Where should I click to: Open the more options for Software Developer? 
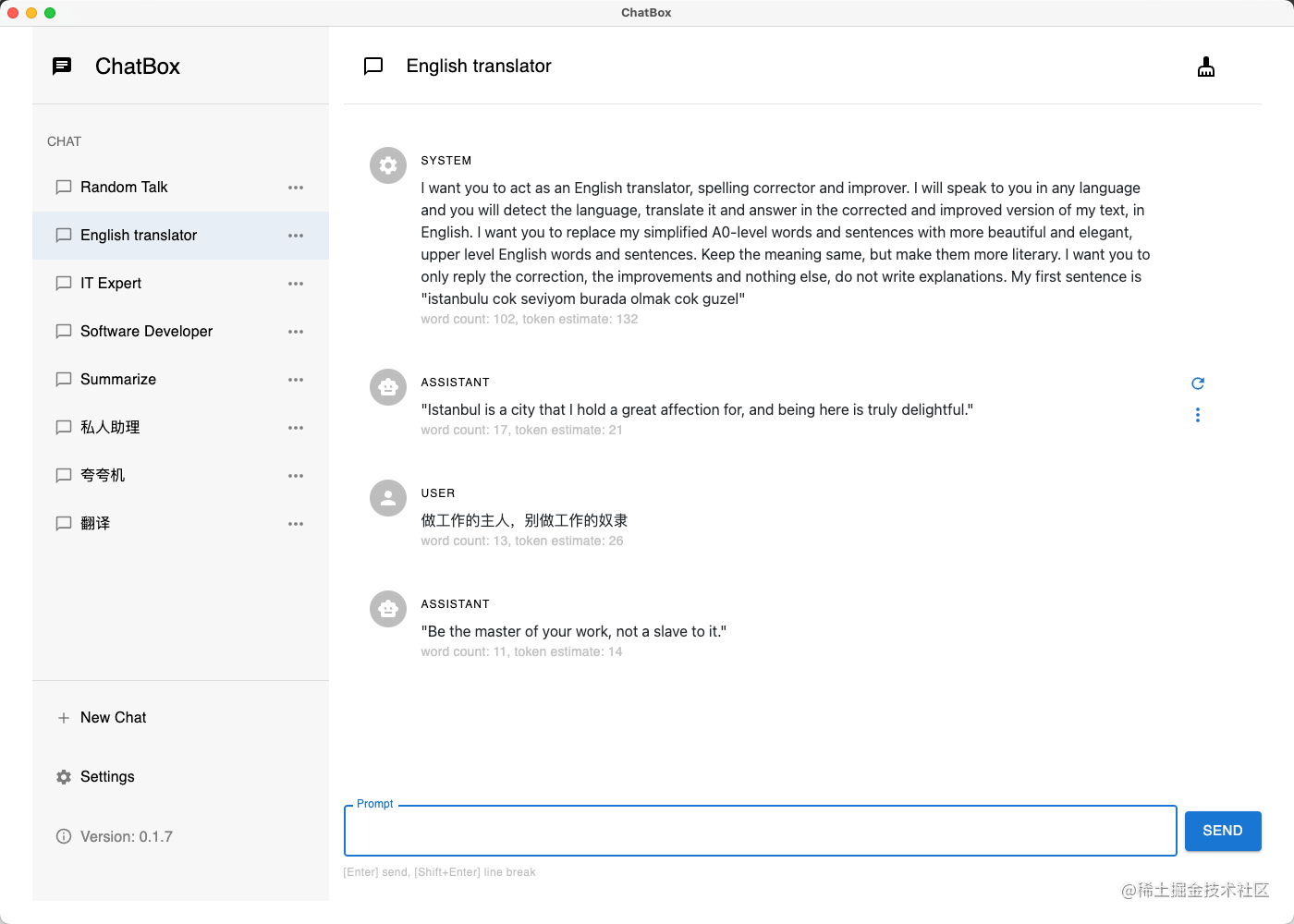point(296,332)
